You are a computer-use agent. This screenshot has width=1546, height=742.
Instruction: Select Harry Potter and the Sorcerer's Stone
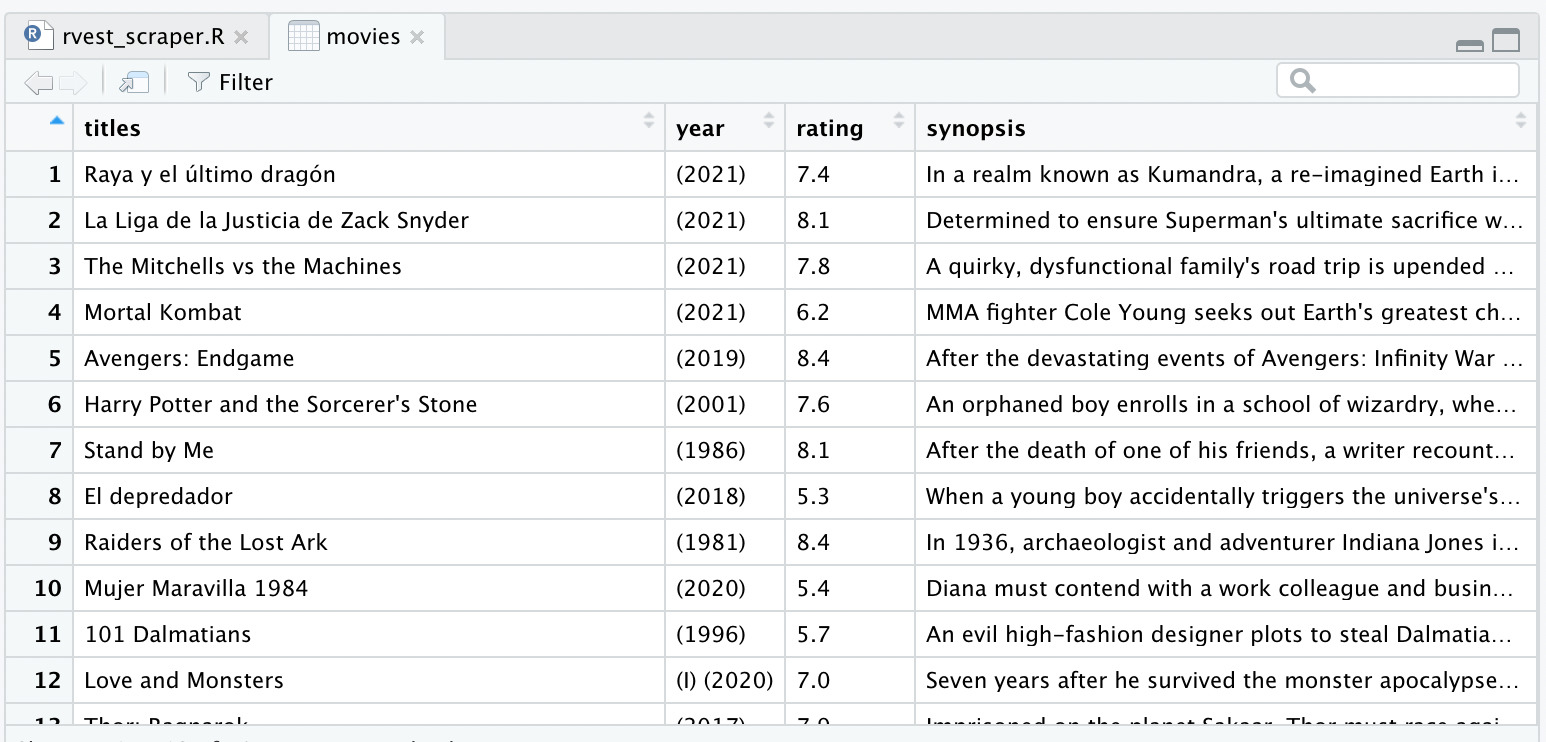(x=369, y=404)
